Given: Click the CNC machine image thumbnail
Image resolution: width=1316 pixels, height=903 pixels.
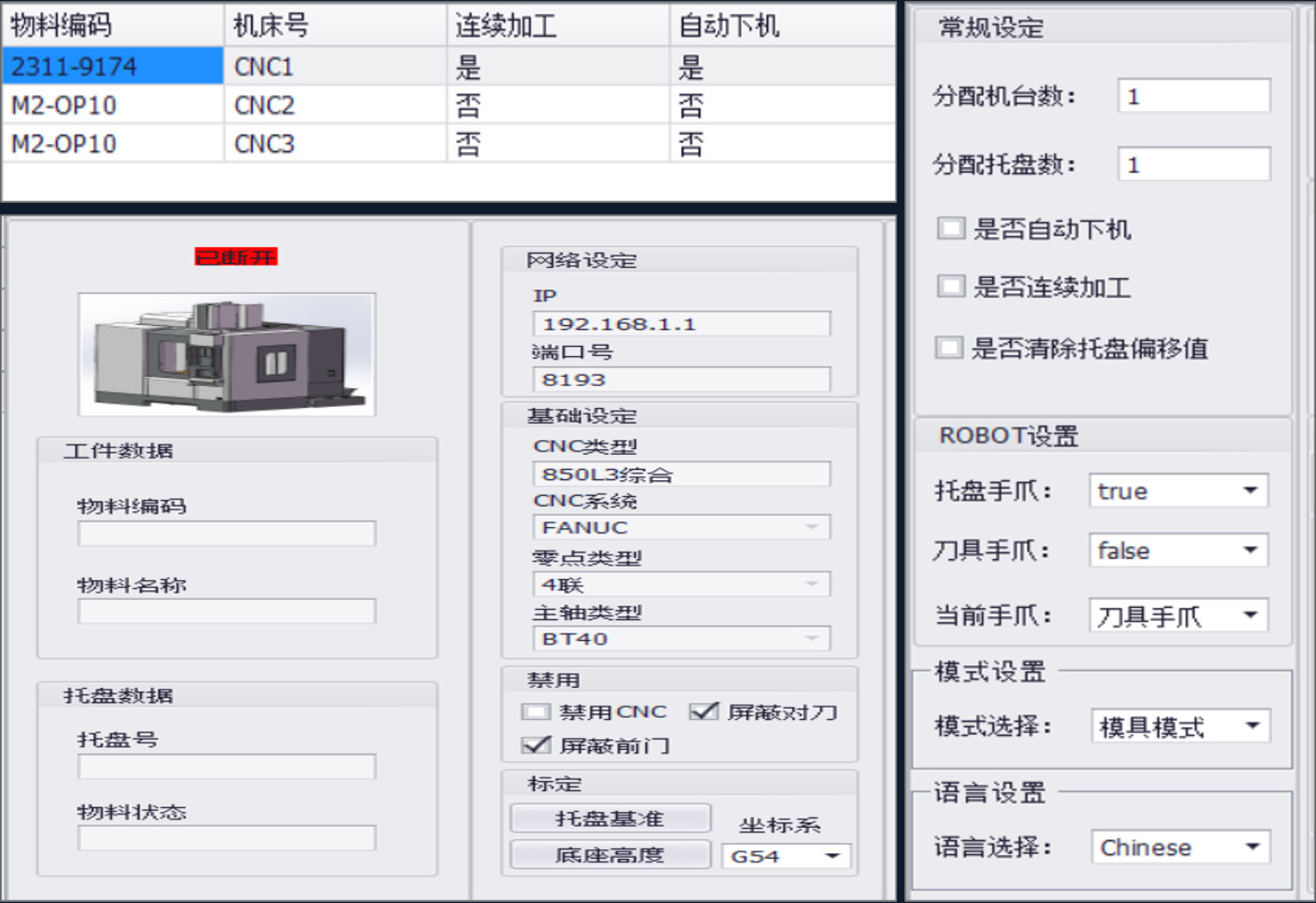Looking at the screenshot, I should pos(227,354).
